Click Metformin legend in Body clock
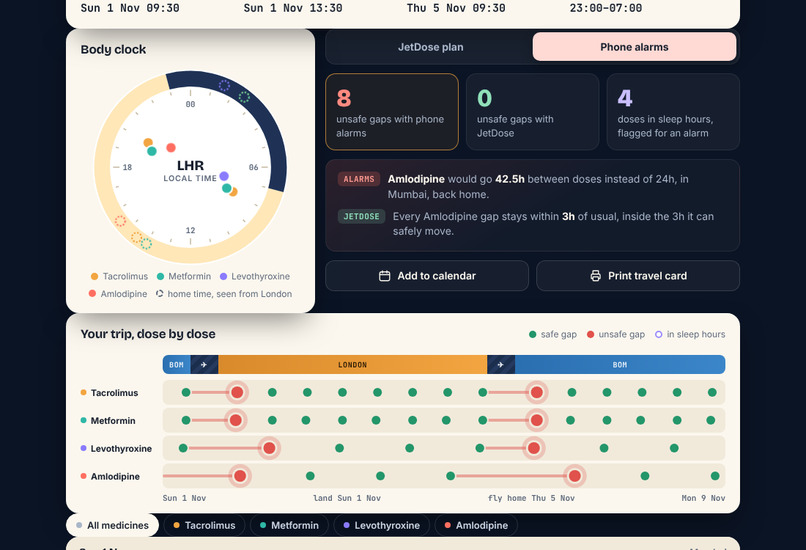Viewport: 806px width, 550px height. click(x=184, y=277)
